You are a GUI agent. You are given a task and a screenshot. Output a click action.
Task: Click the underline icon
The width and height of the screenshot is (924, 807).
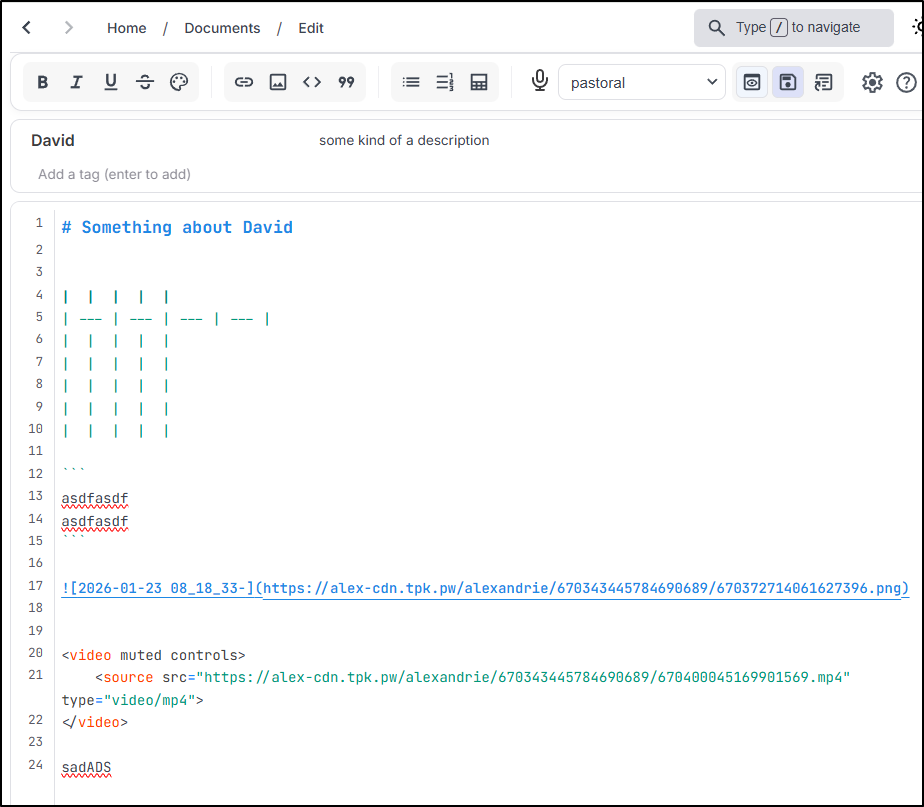click(111, 82)
